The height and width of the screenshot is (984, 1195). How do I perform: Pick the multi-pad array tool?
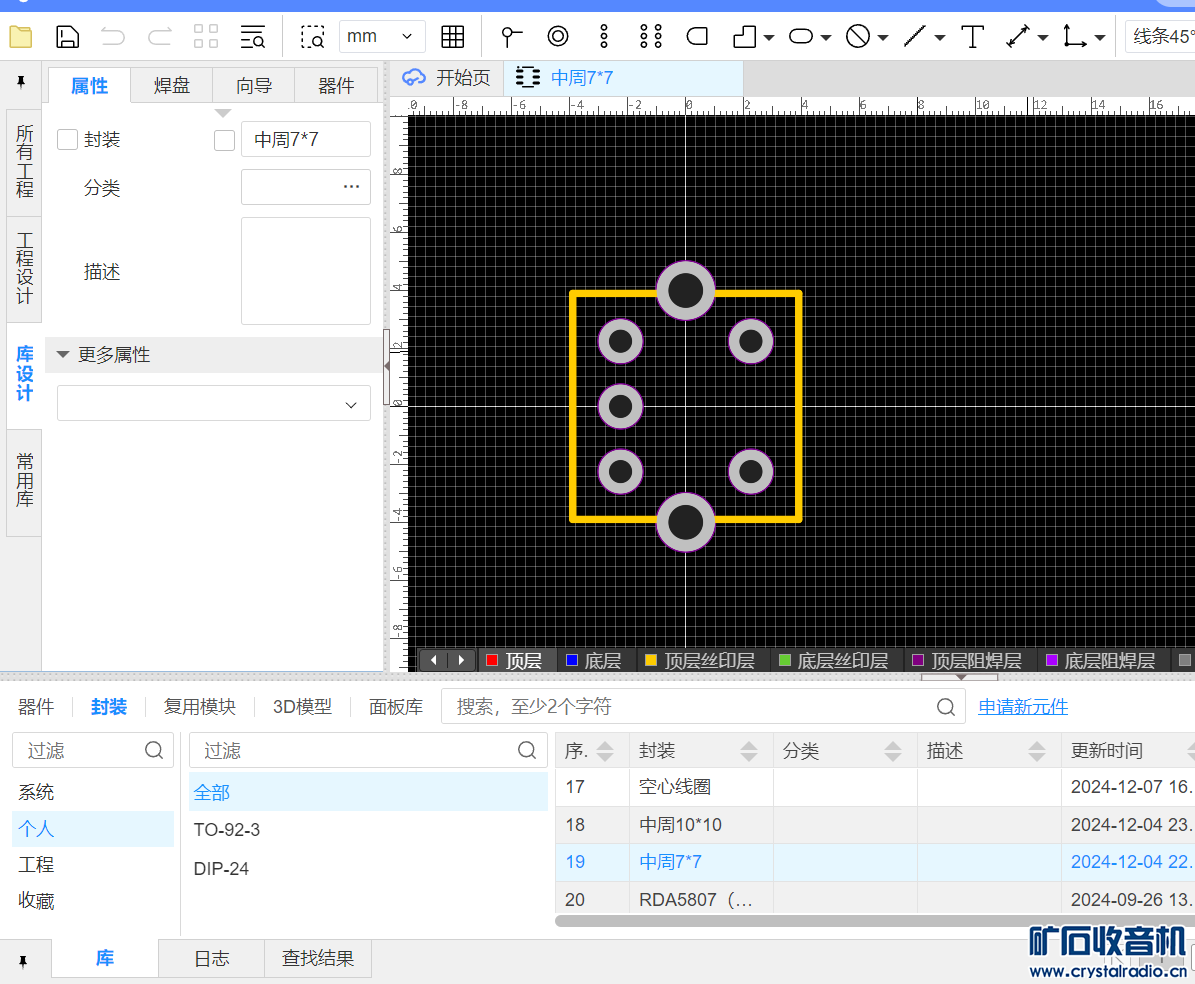(651, 37)
